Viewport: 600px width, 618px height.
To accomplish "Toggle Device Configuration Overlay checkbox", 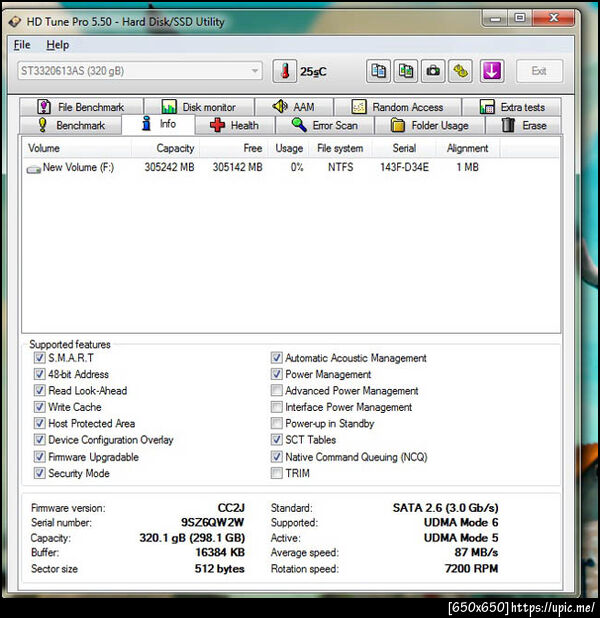I will [x=39, y=440].
